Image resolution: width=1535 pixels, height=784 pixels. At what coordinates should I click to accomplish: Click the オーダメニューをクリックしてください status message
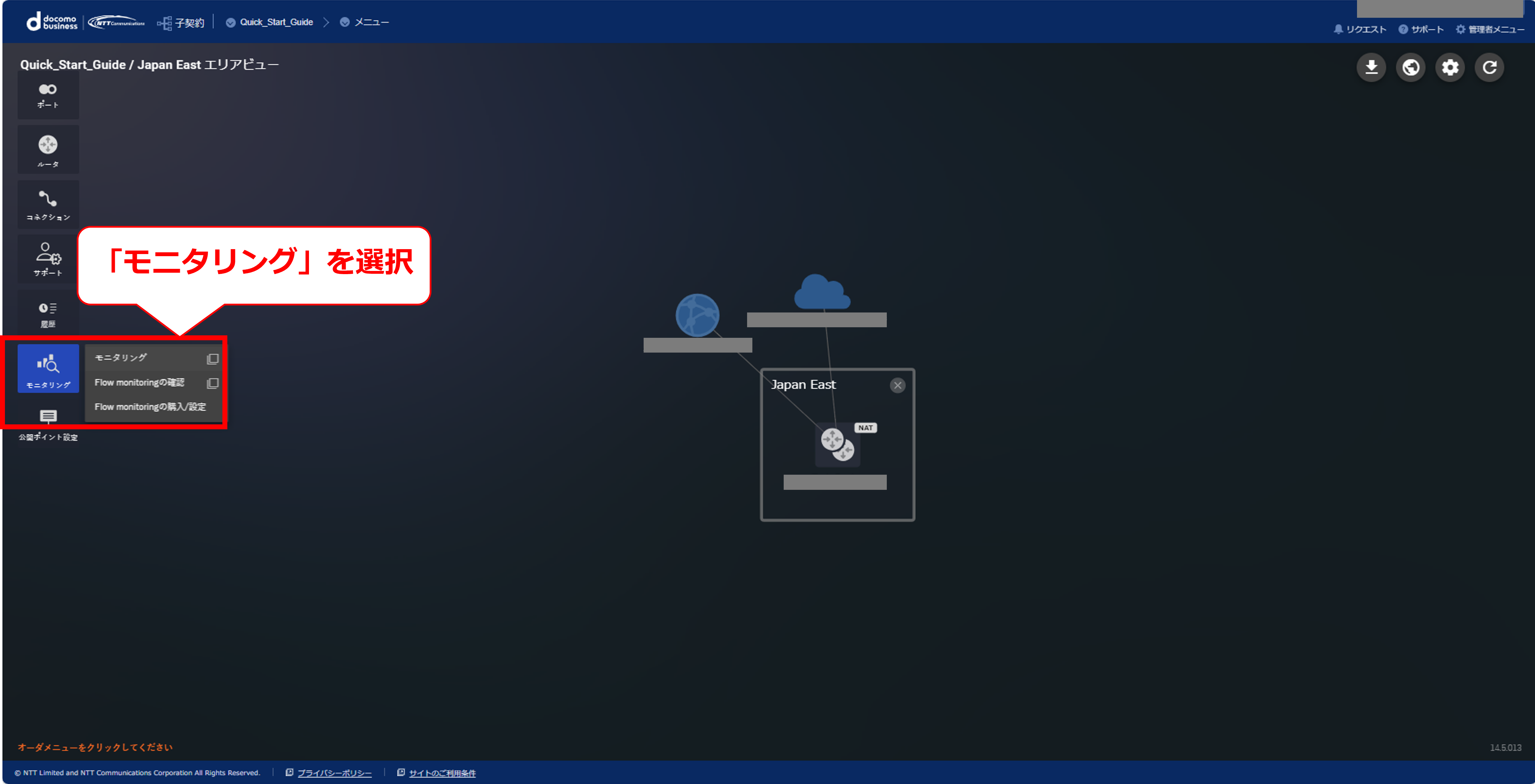point(95,747)
